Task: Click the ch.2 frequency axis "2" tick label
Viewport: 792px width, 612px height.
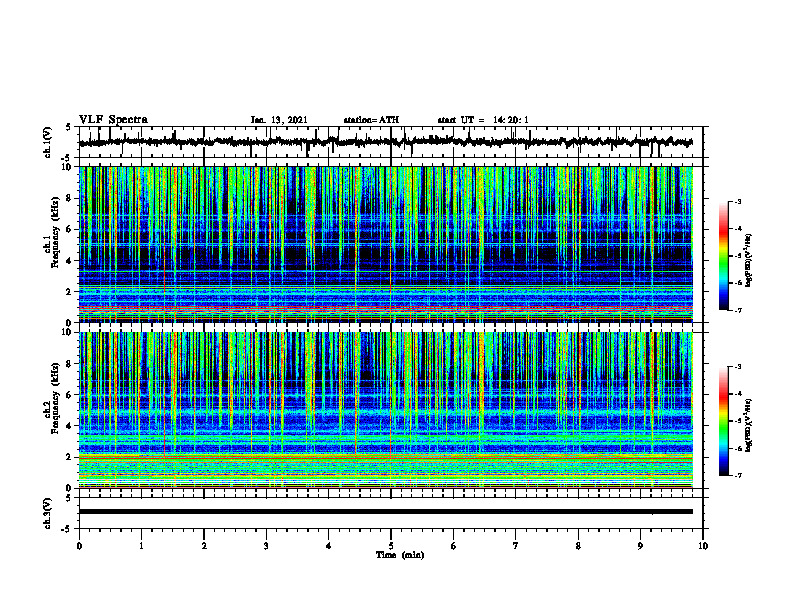Action: click(x=71, y=457)
